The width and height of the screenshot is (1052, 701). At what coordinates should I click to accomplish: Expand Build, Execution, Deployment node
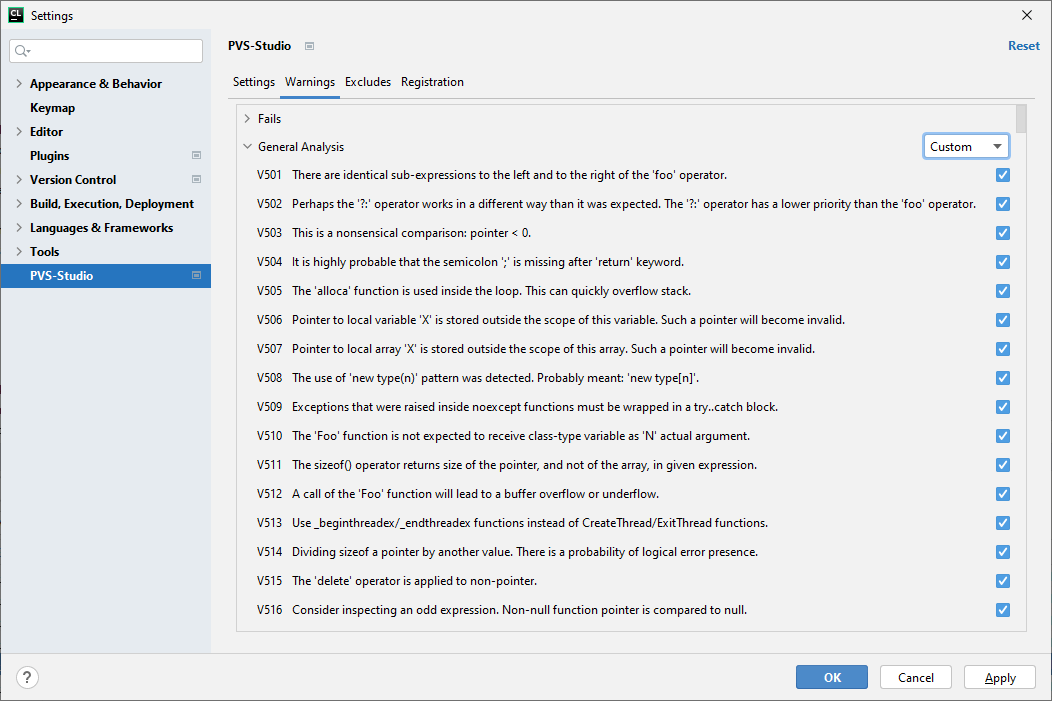[19, 204]
